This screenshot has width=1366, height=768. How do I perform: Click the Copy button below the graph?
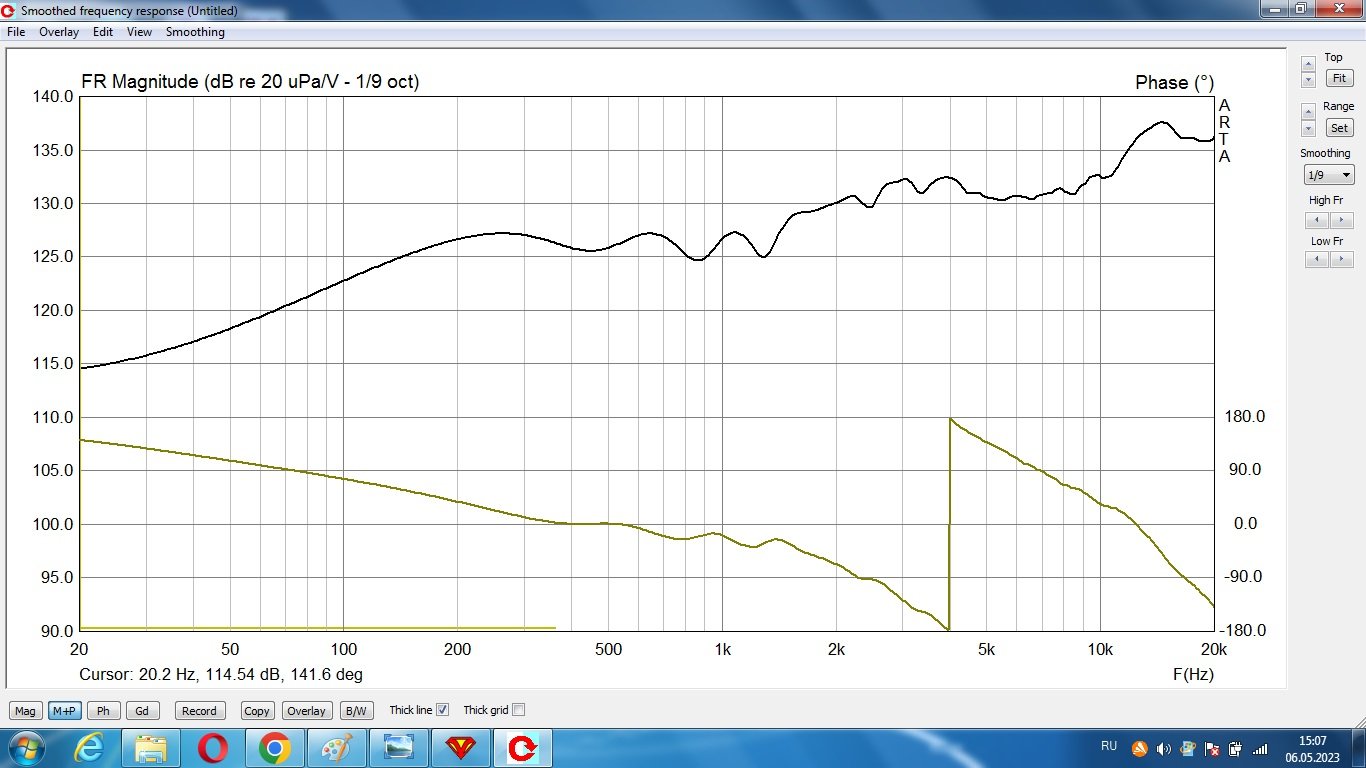[x=257, y=711]
